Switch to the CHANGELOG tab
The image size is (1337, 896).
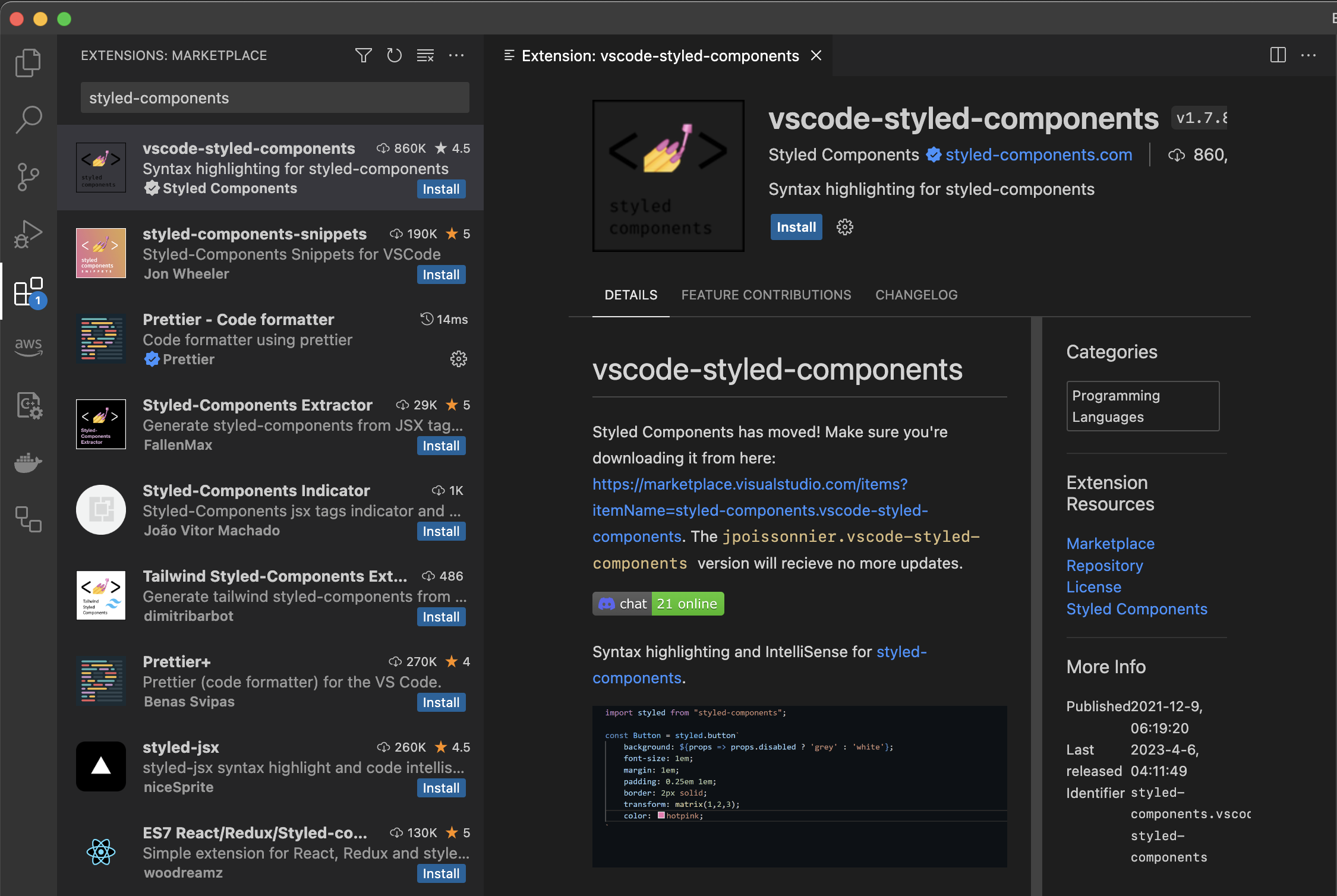[916, 295]
